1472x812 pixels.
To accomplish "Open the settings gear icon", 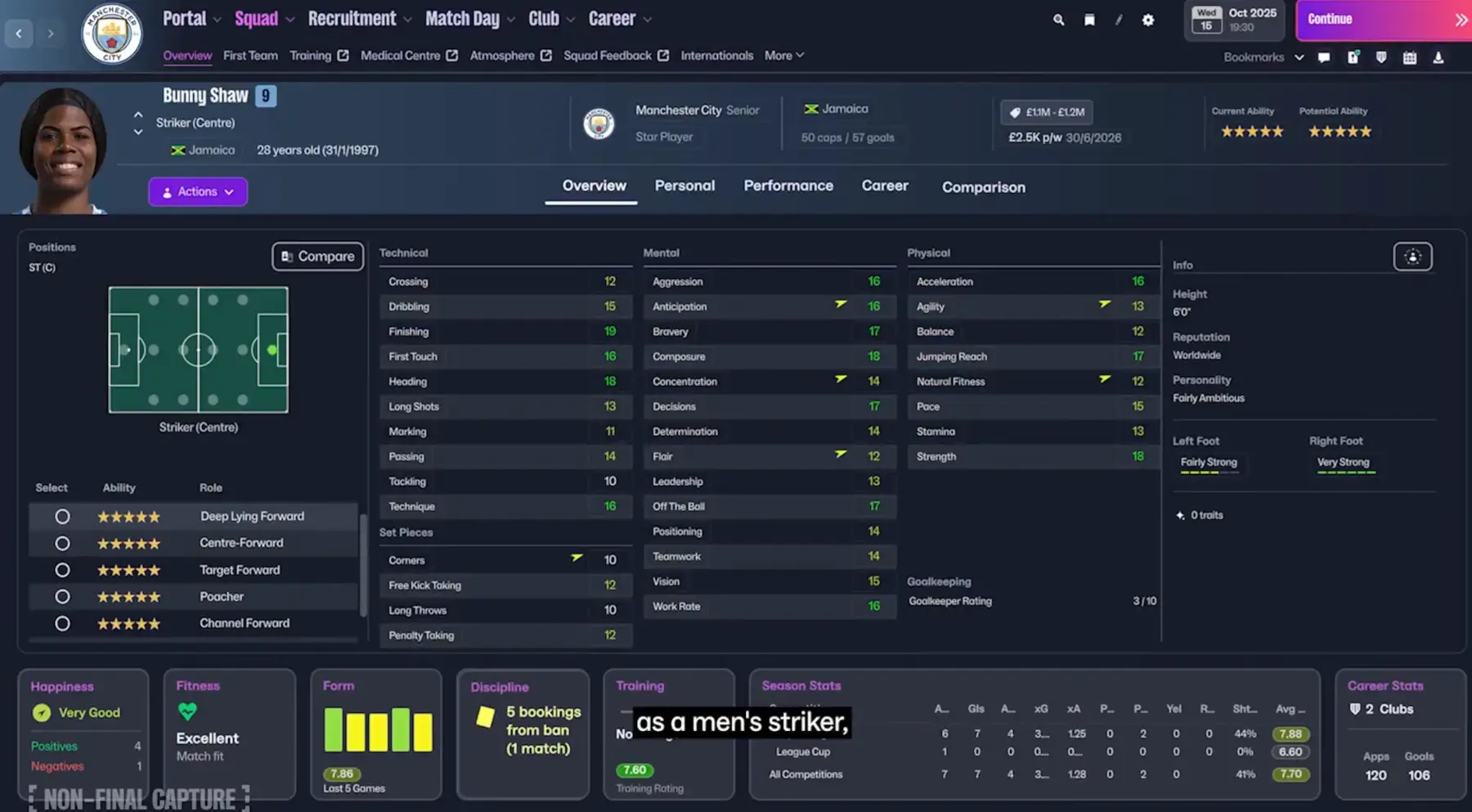I will click(1148, 20).
